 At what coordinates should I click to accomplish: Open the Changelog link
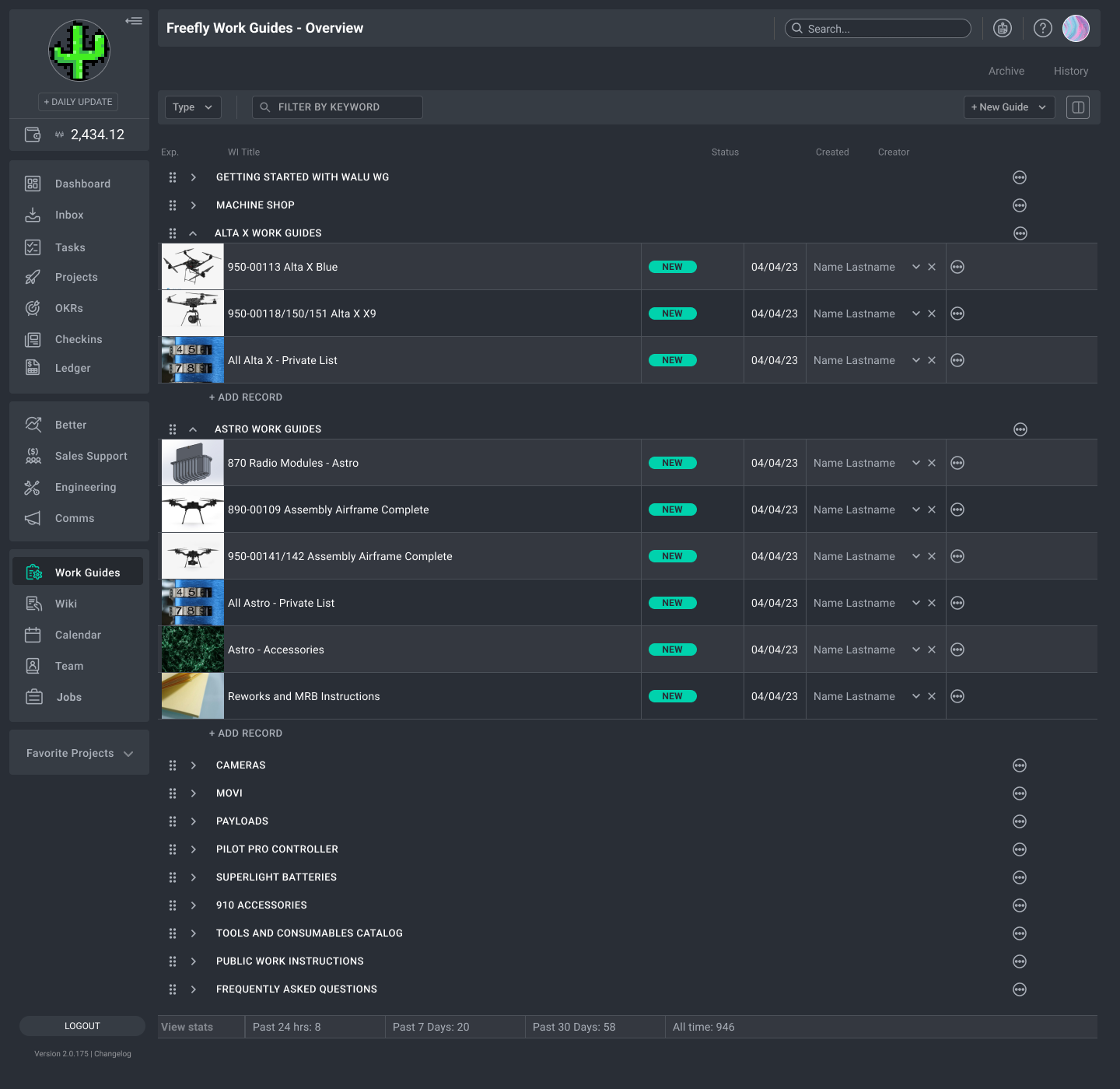[x=113, y=1054]
